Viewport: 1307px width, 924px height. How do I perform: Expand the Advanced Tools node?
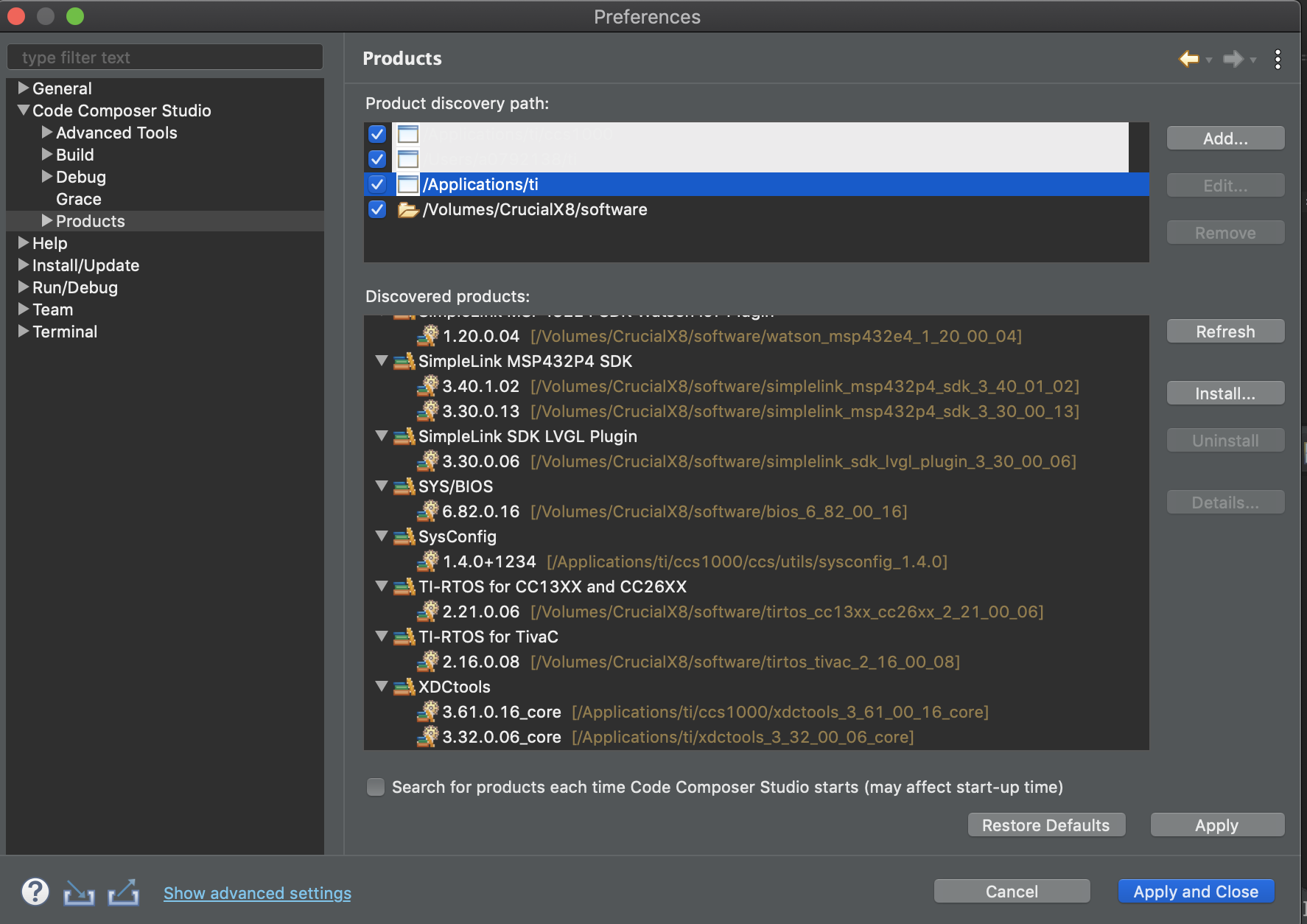[47, 133]
